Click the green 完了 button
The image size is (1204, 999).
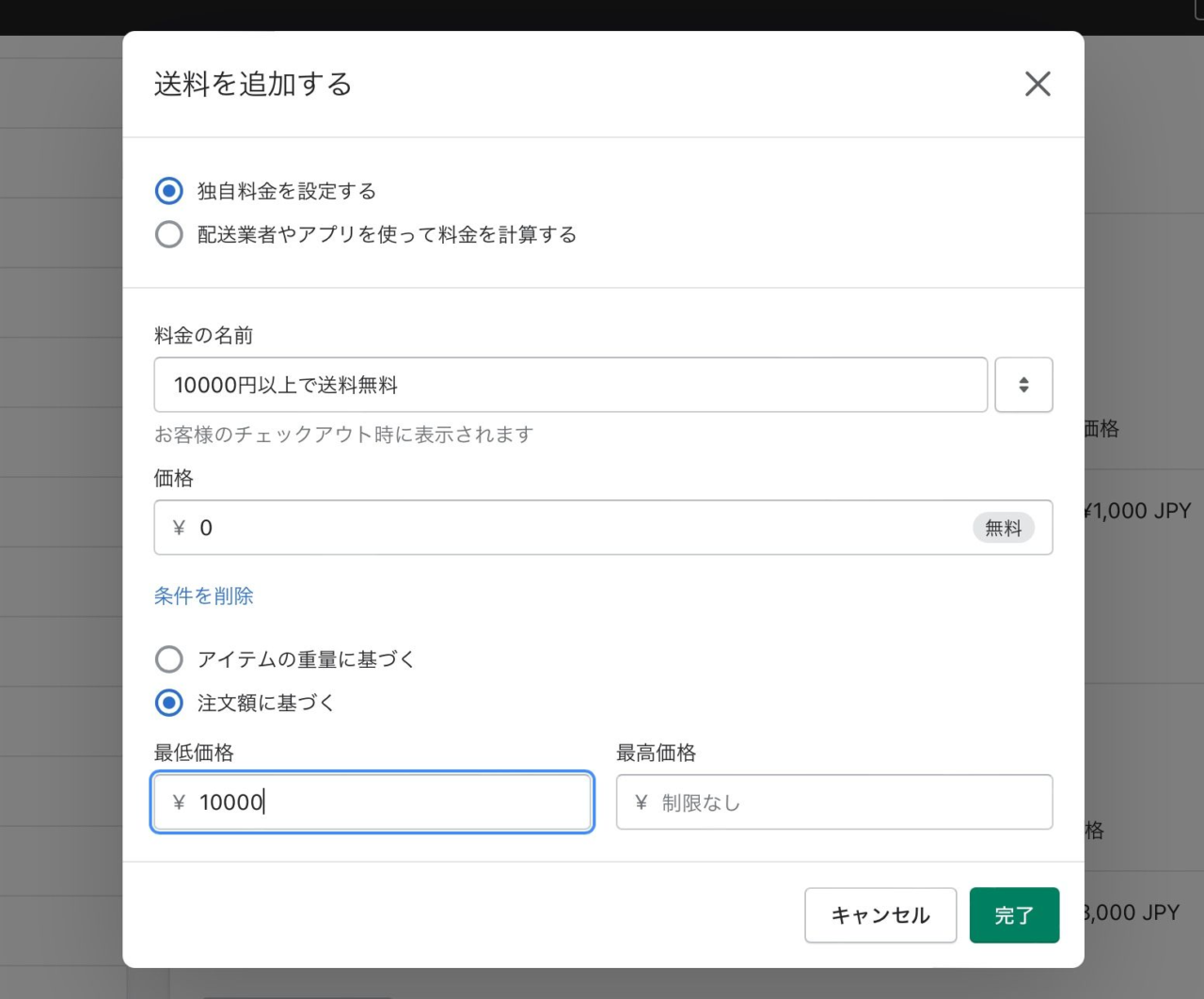coord(1014,915)
